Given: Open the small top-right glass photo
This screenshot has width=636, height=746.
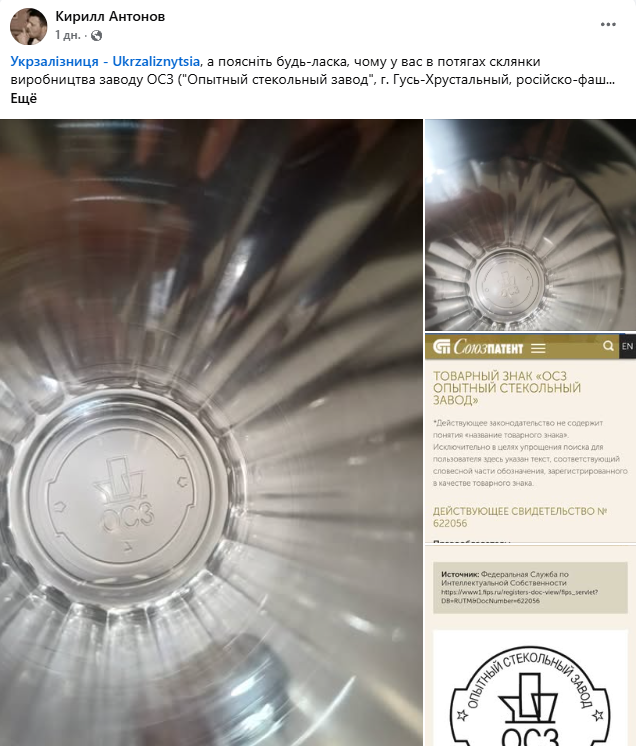Looking at the screenshot, I should (530, 225).
